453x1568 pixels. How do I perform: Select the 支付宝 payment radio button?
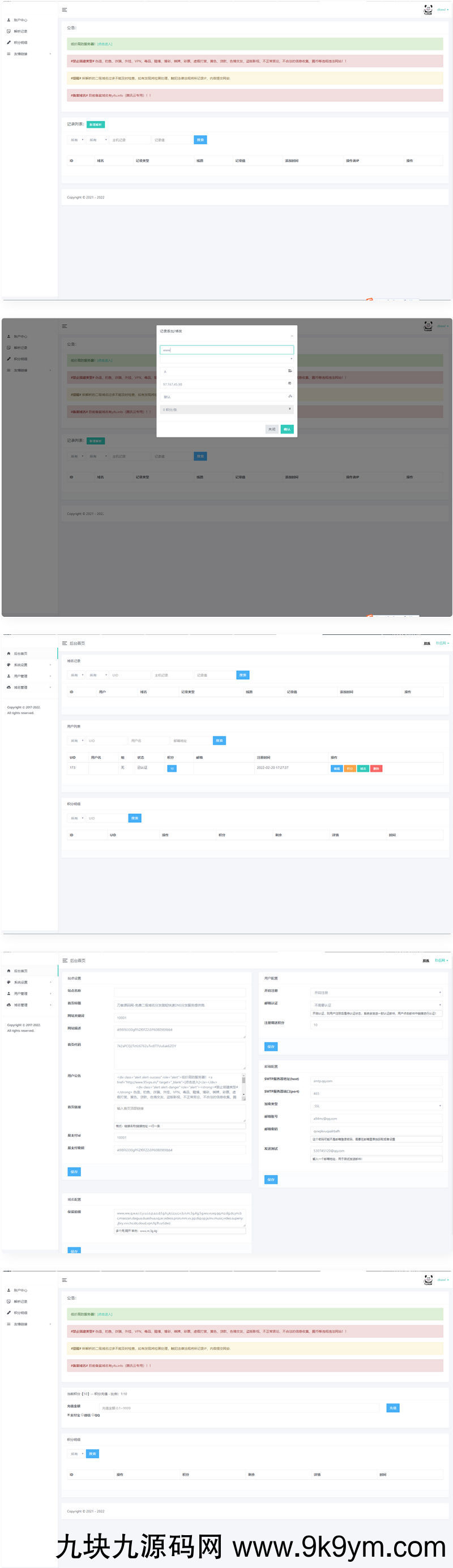tap(68, 1415)
